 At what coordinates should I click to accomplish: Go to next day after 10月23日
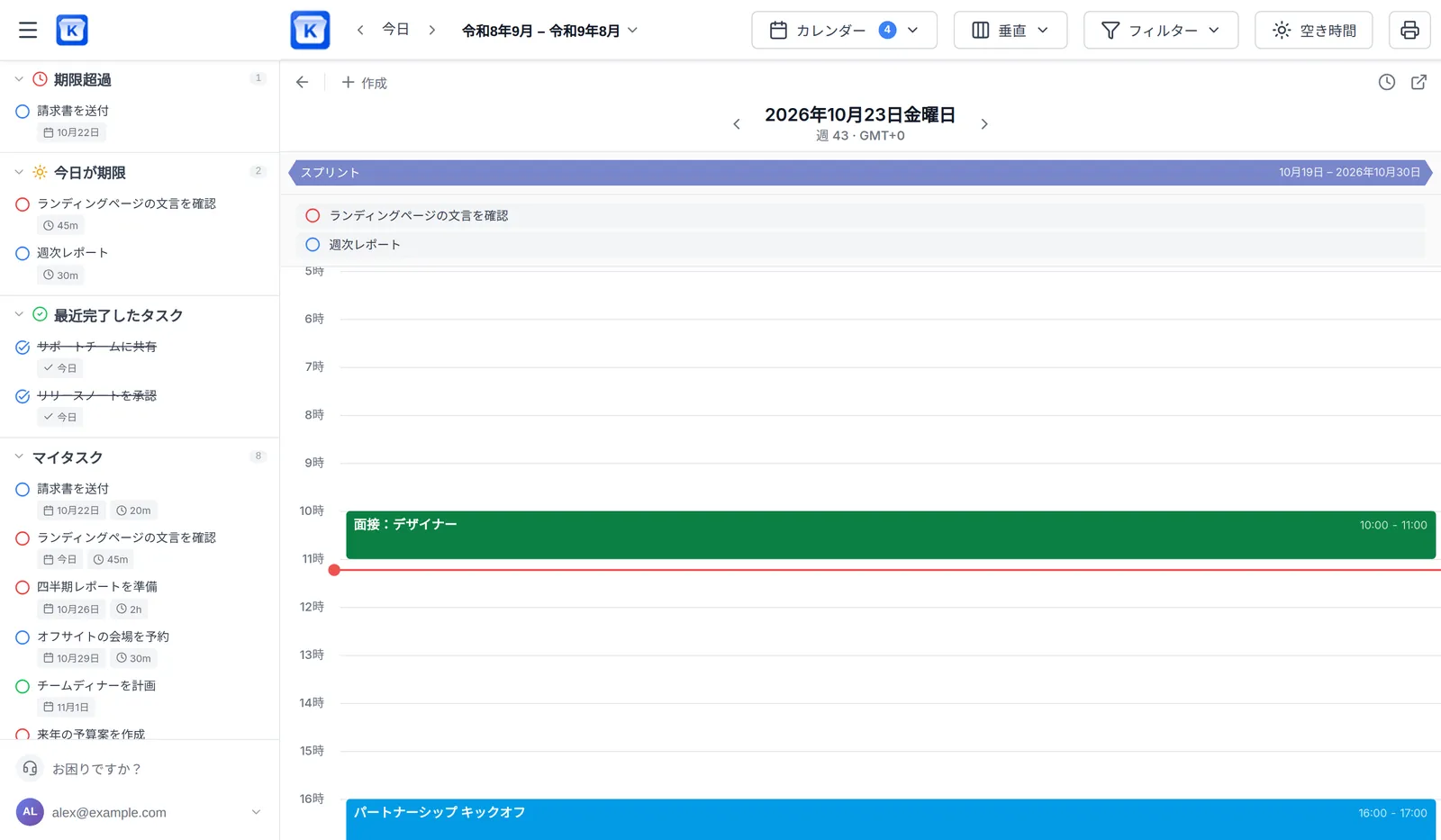coord(984,124)
